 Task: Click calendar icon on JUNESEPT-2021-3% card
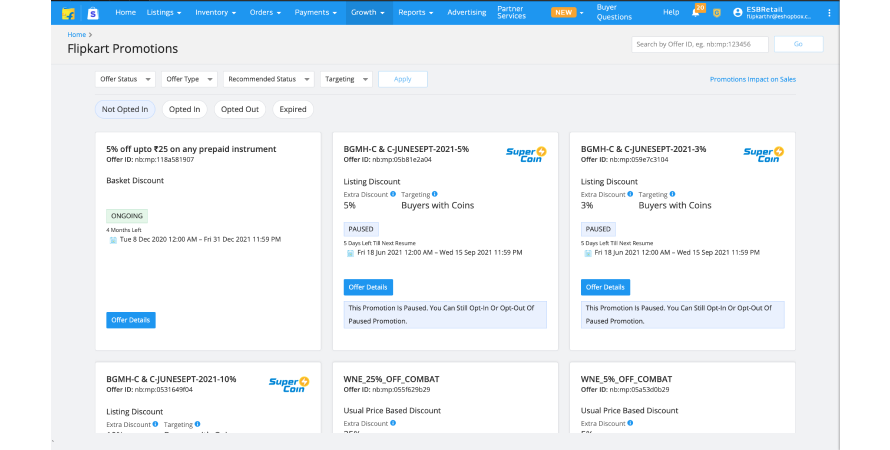click(587, 253)
